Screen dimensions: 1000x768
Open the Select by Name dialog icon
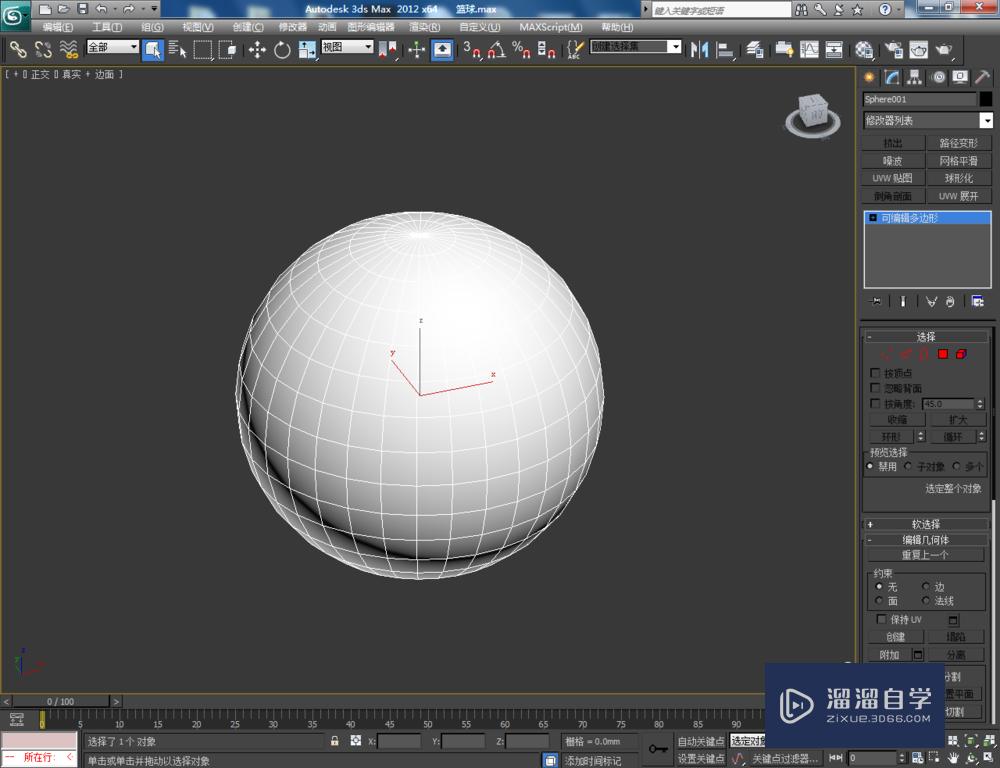click(179, 50)
